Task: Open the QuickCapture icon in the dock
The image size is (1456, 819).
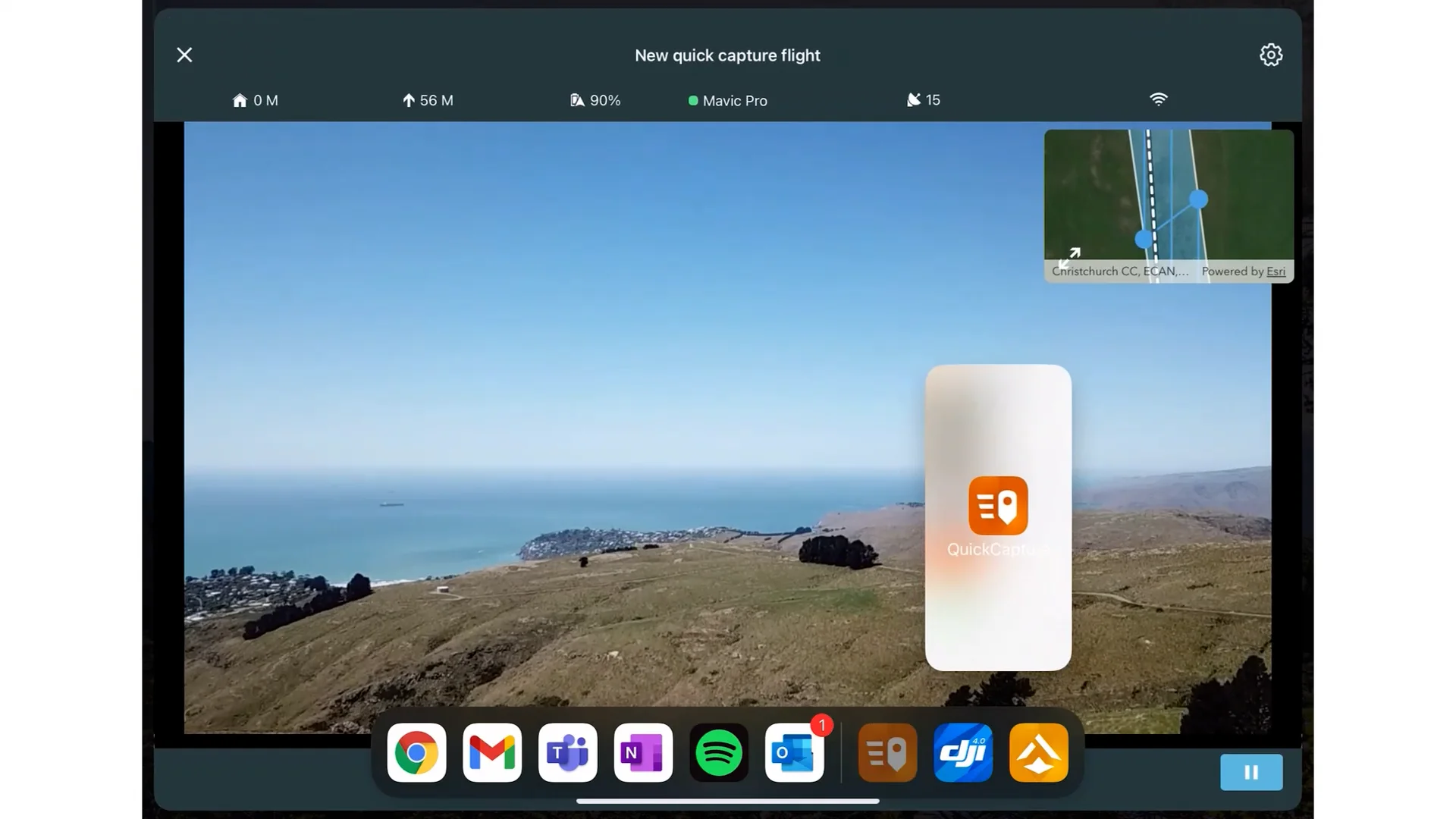Action: (x=887, y=753)
